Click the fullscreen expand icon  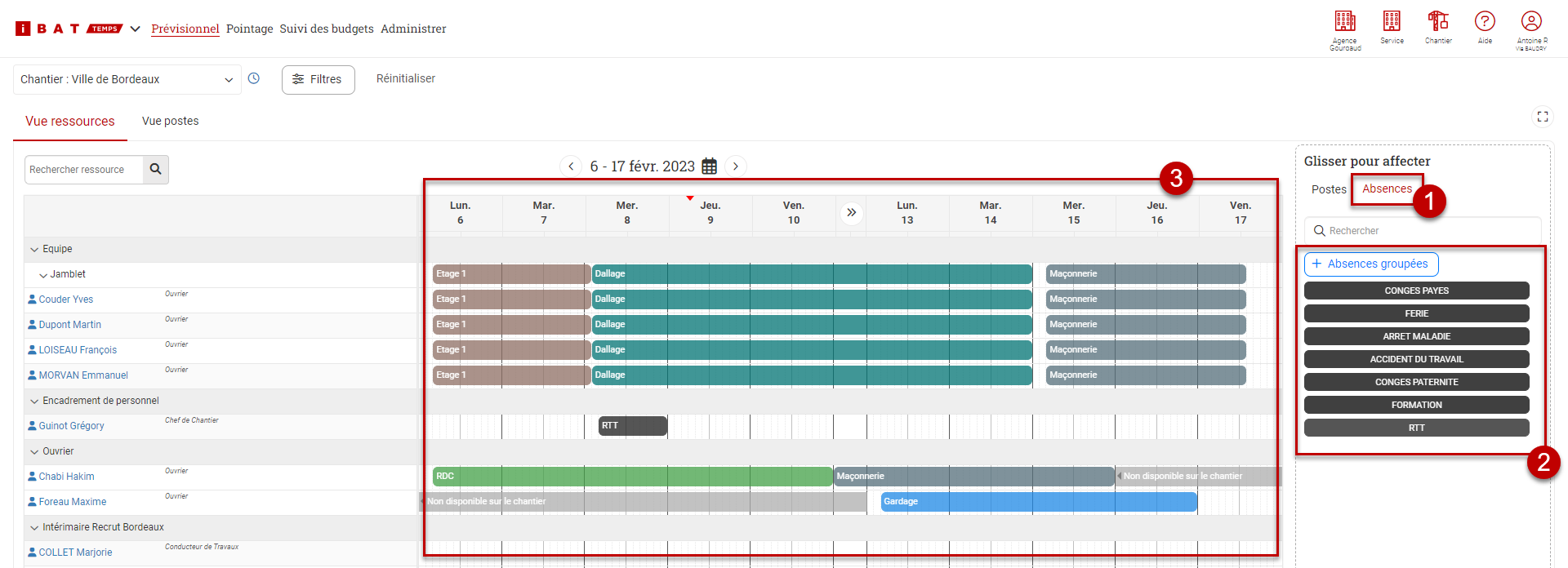[x=1542, y=117]
